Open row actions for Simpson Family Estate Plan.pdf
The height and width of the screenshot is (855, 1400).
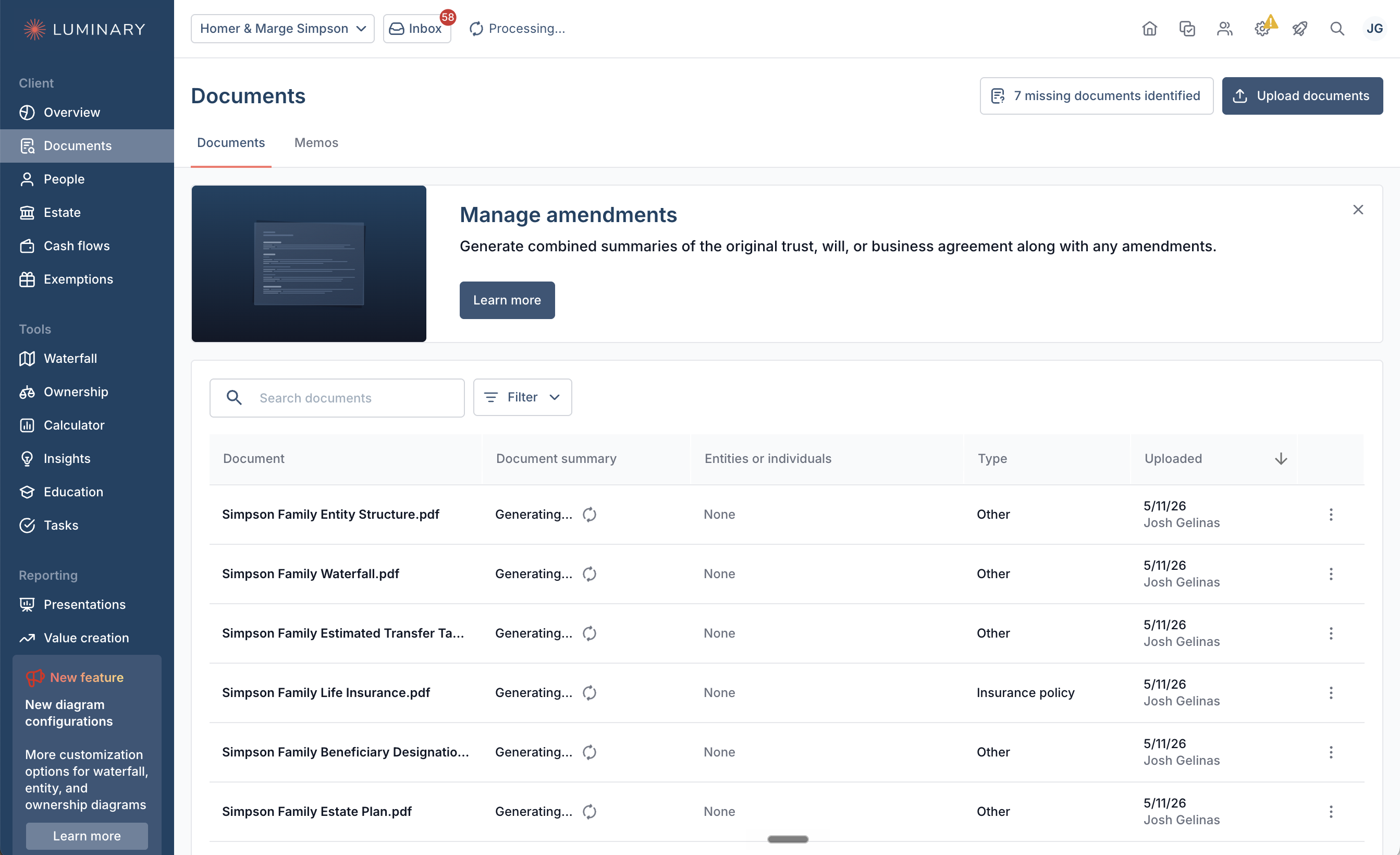pos(1331,812)
